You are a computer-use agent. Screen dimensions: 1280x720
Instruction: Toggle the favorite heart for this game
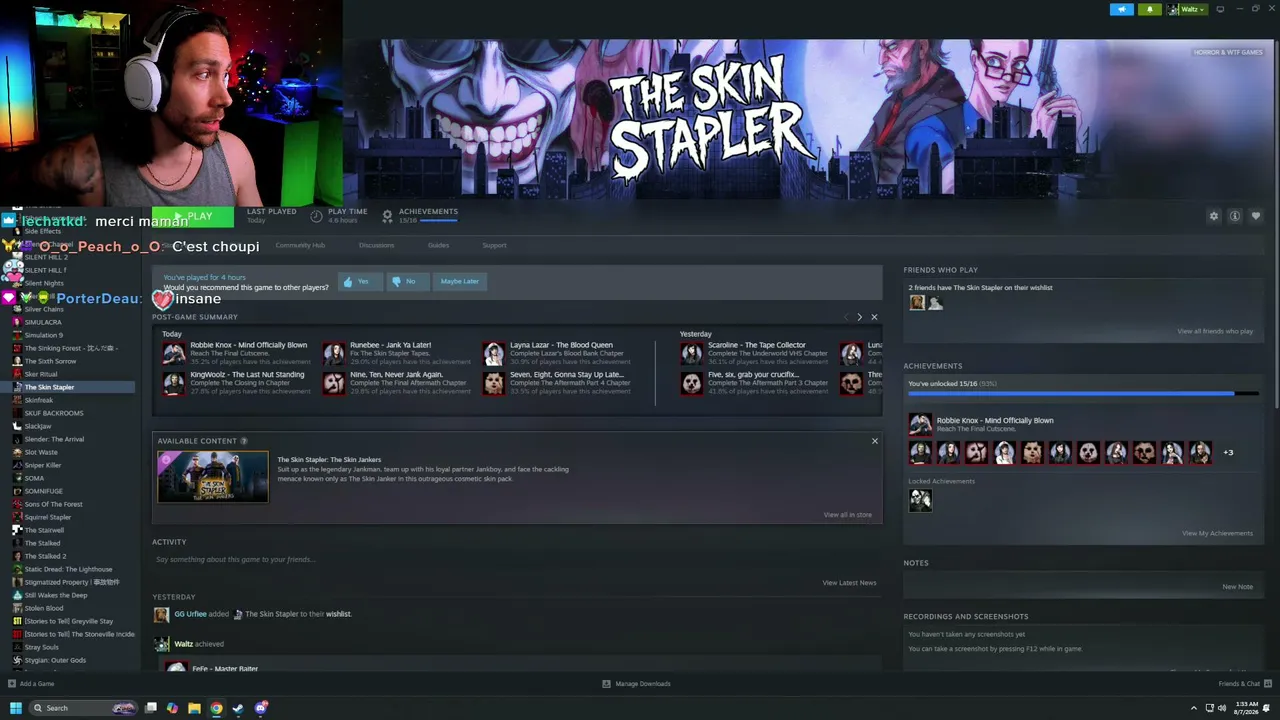[x=1256, y=216]
